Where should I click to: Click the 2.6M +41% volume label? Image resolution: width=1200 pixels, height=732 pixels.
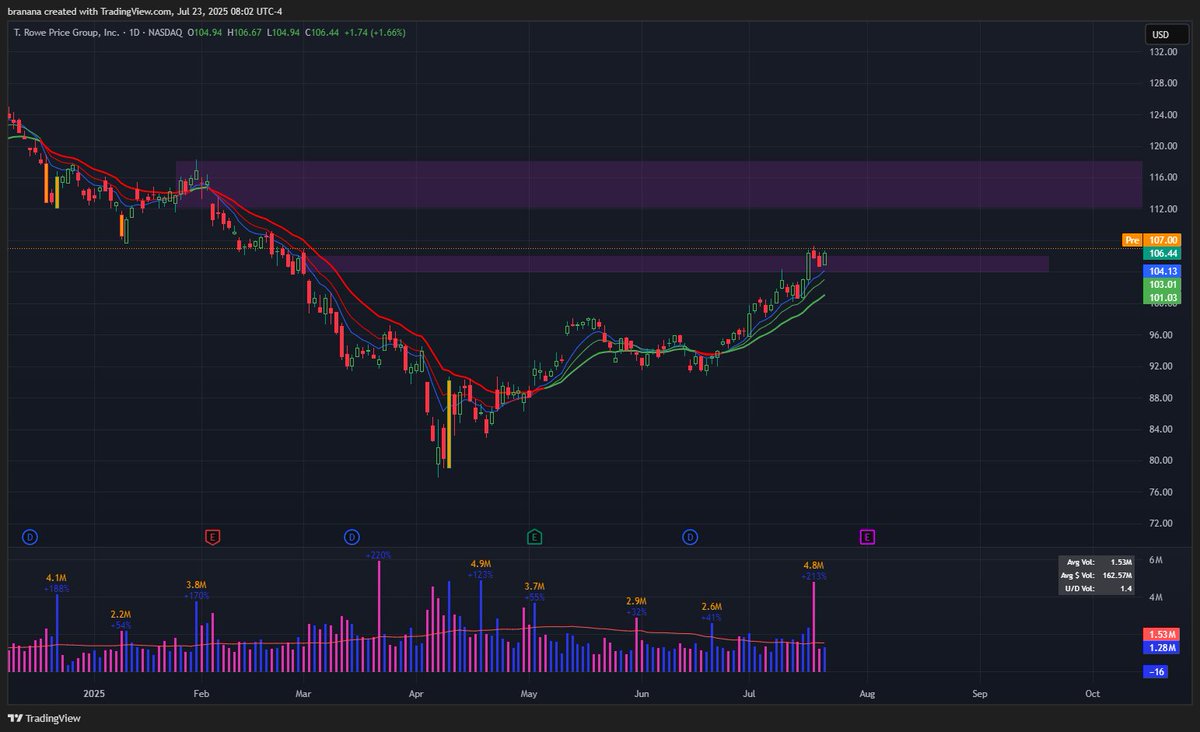(x=711, y=612)
